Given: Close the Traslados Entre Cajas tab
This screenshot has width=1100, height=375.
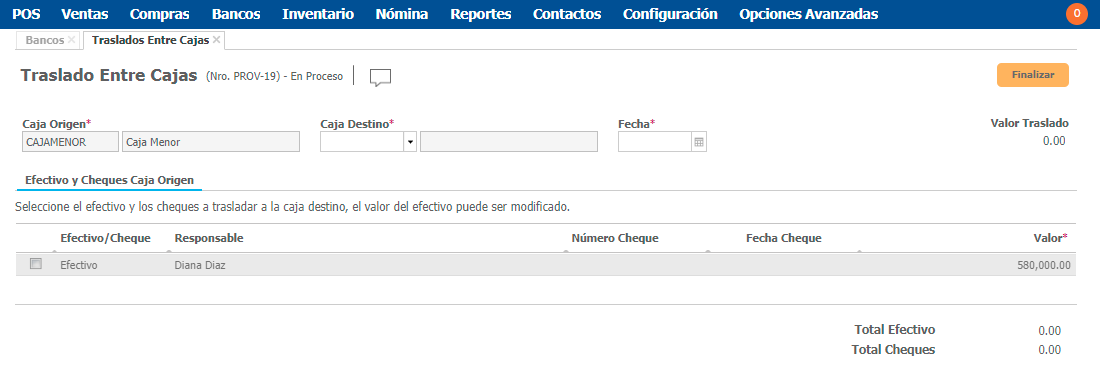Looking at the screenshot, I should pos(216,40).
